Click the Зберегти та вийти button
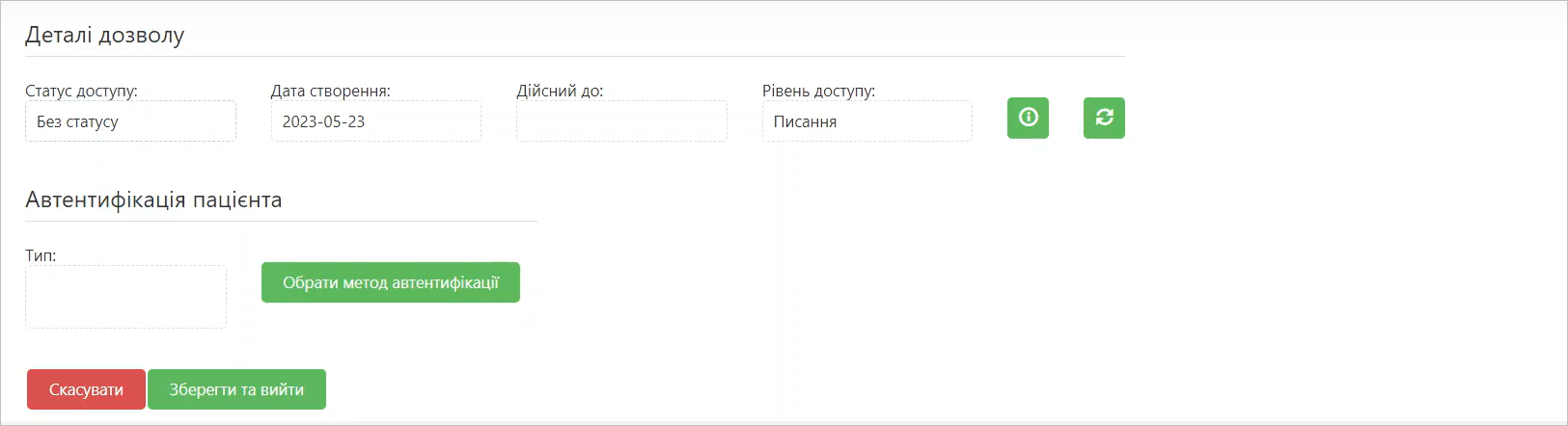 pyautogui.click(x=236, y=389)
